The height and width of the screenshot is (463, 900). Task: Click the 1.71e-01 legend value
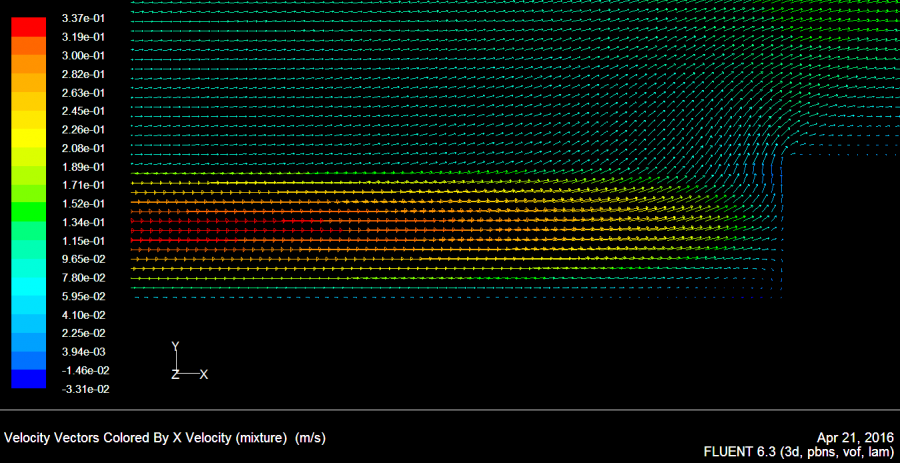[x=83, y=185]
